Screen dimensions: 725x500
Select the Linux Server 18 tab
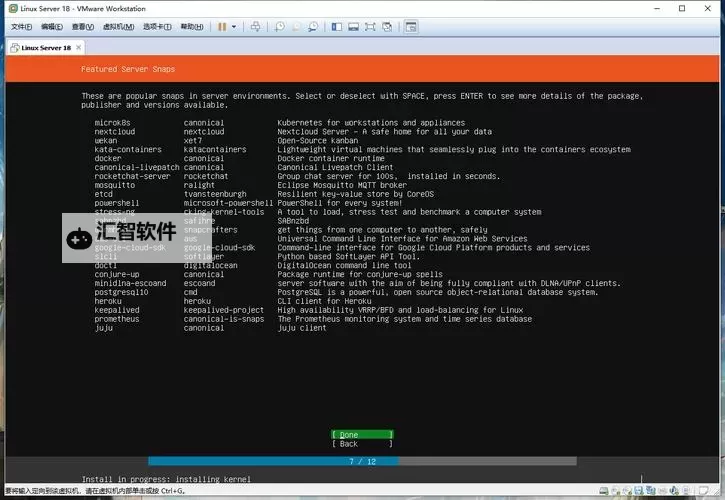coord(46,48)
